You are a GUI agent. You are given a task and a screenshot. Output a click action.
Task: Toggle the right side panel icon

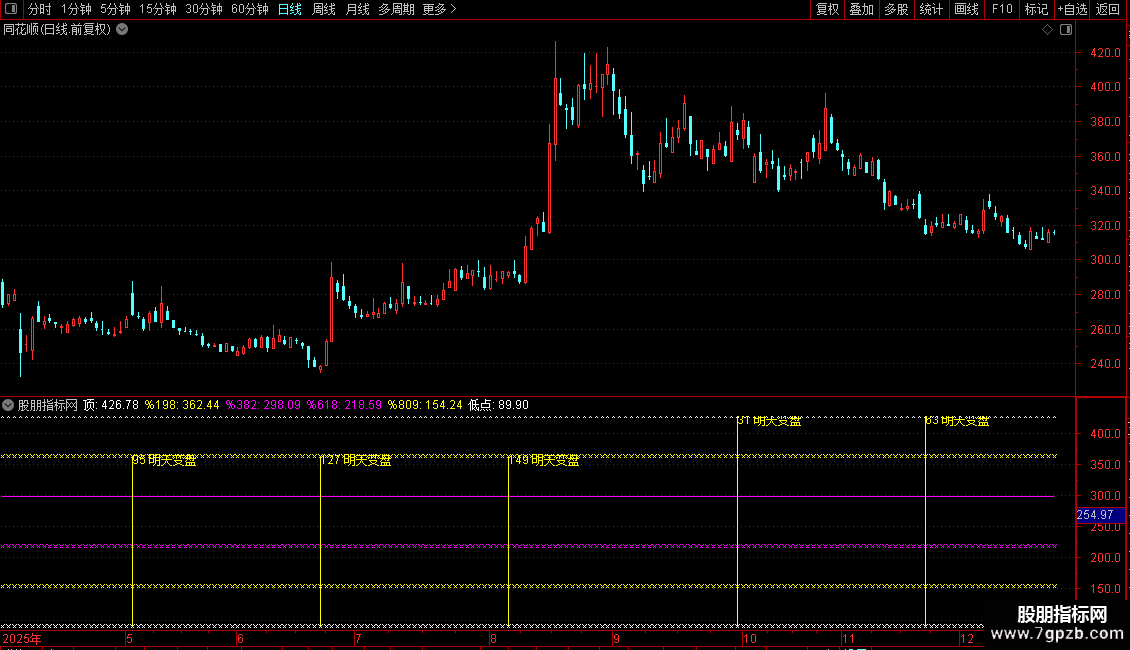1066,30
